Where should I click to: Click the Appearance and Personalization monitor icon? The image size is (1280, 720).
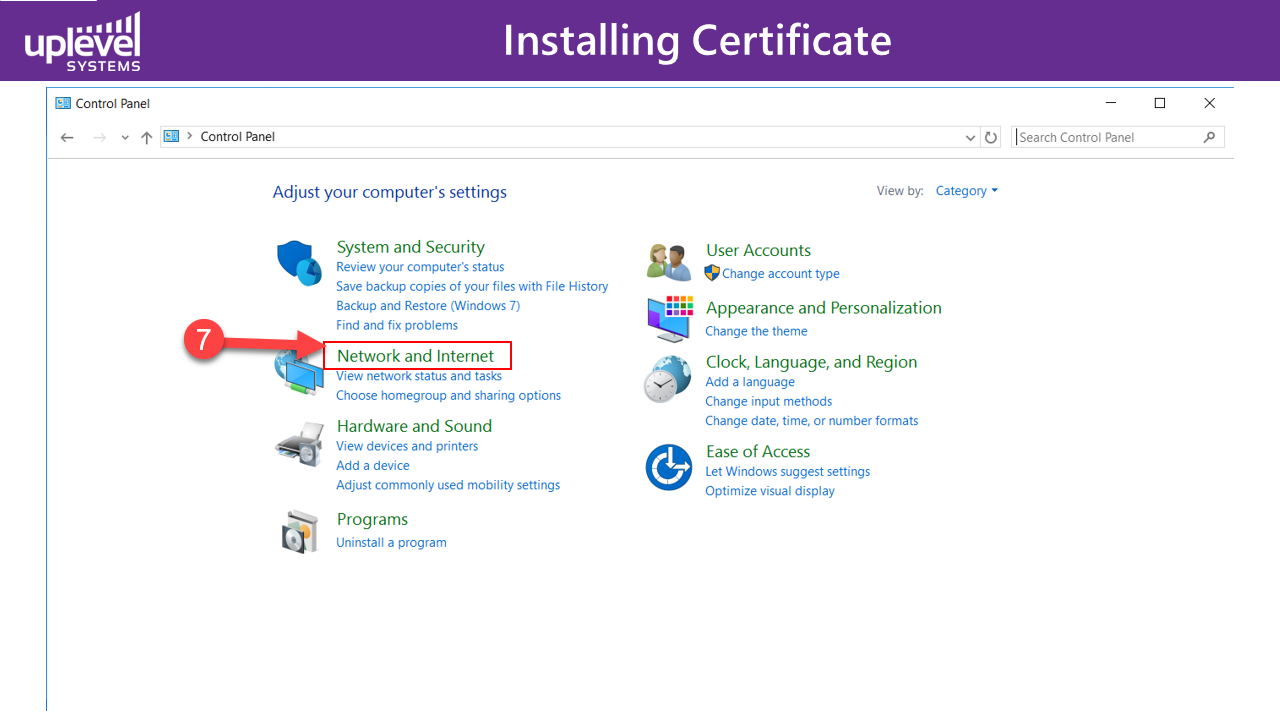click(669, 319)
